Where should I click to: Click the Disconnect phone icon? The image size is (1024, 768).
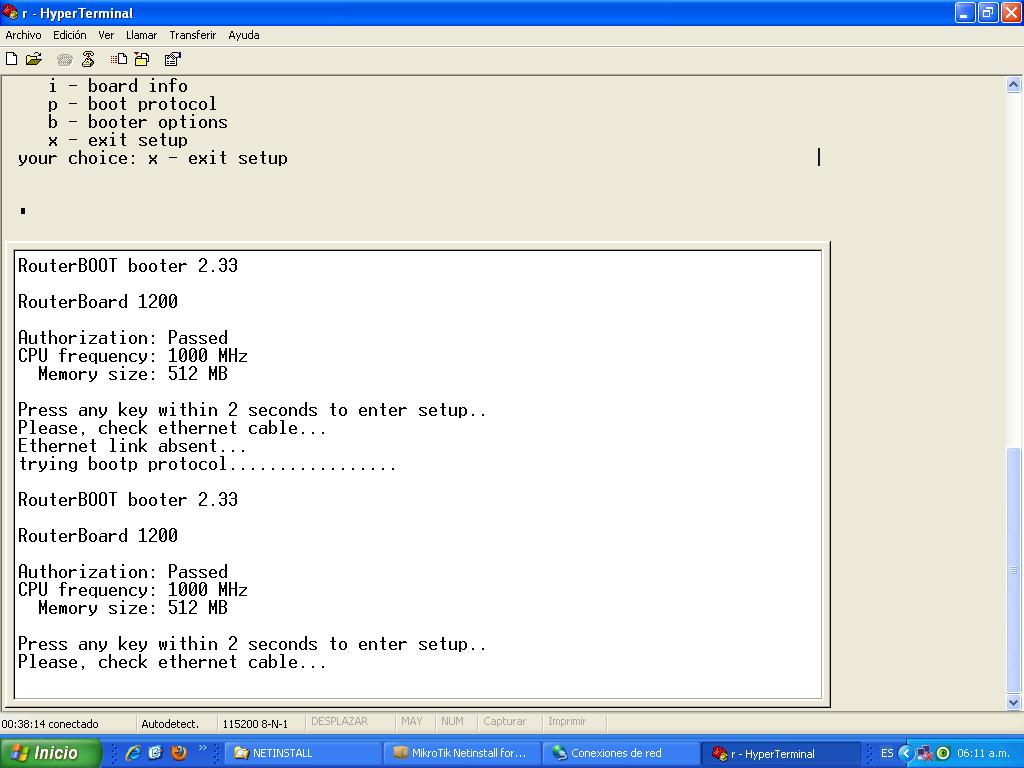coord(88,59)
